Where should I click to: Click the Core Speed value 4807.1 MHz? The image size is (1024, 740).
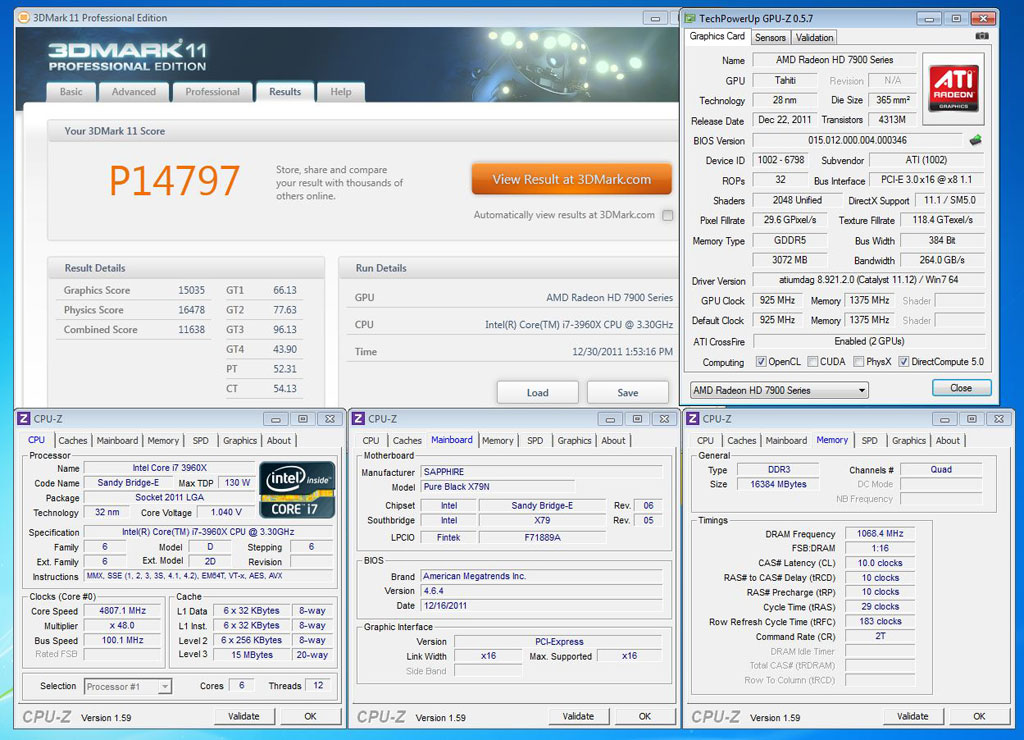(x=122, y=611)
